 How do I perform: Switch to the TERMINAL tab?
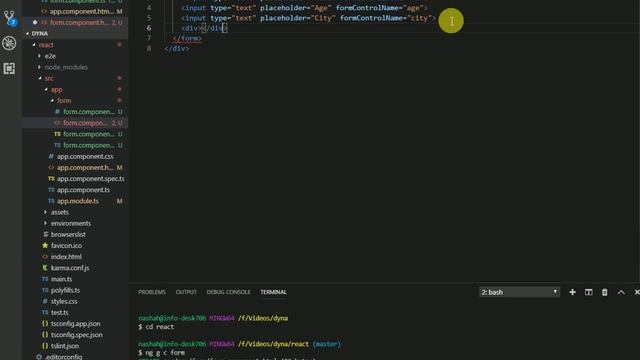273,292
